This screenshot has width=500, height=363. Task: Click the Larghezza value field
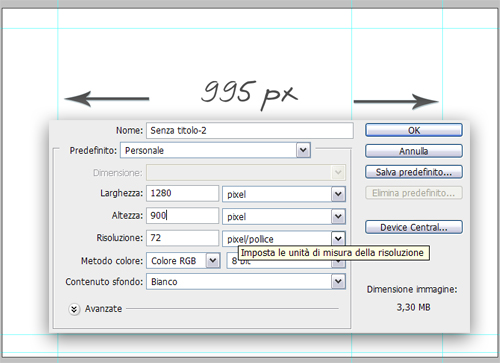(x=182, y=193)
